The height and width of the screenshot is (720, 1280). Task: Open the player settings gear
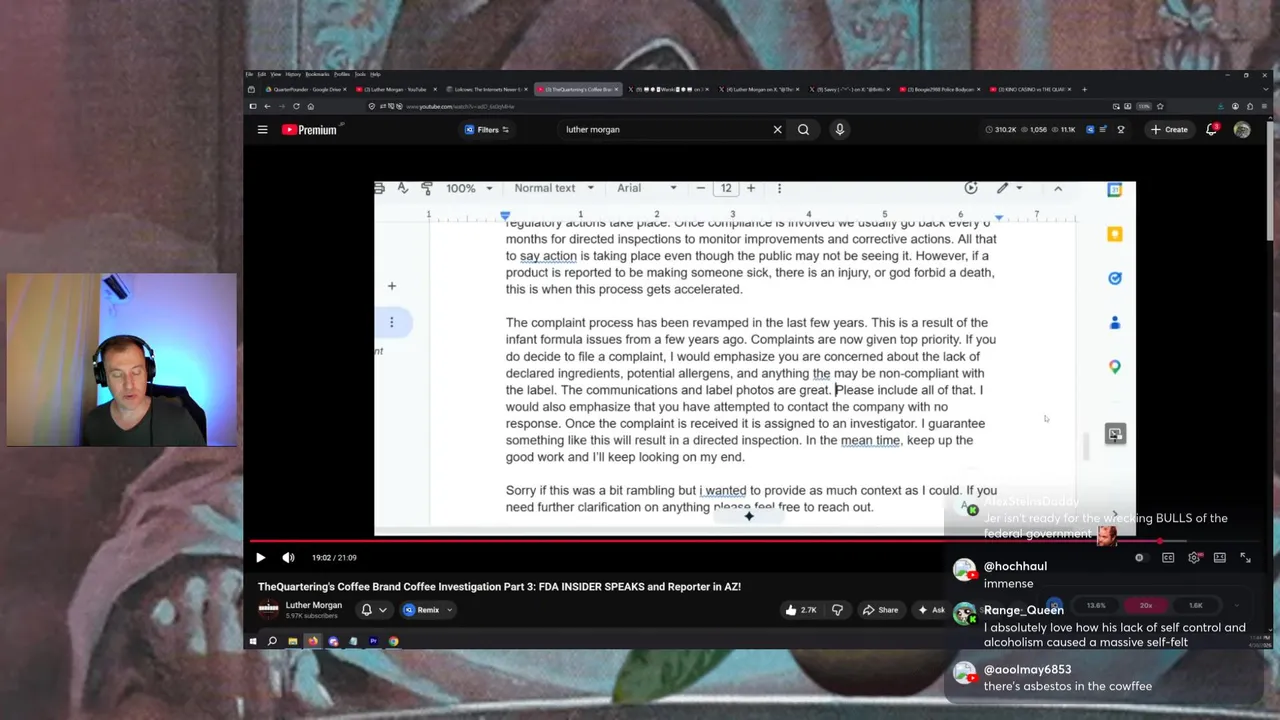click(x=1194, y=558)
